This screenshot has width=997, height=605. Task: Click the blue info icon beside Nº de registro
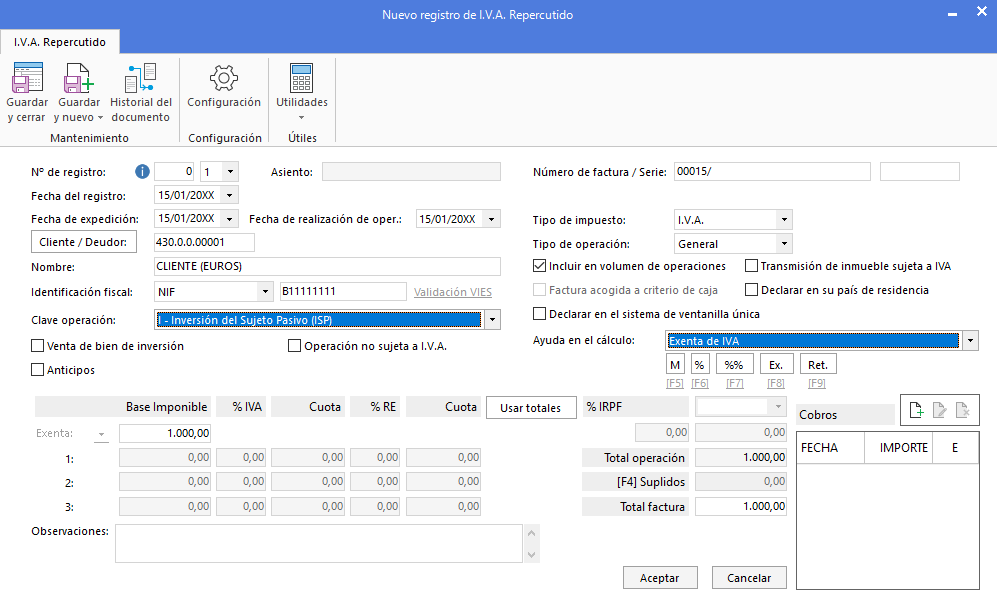[142, 171]
